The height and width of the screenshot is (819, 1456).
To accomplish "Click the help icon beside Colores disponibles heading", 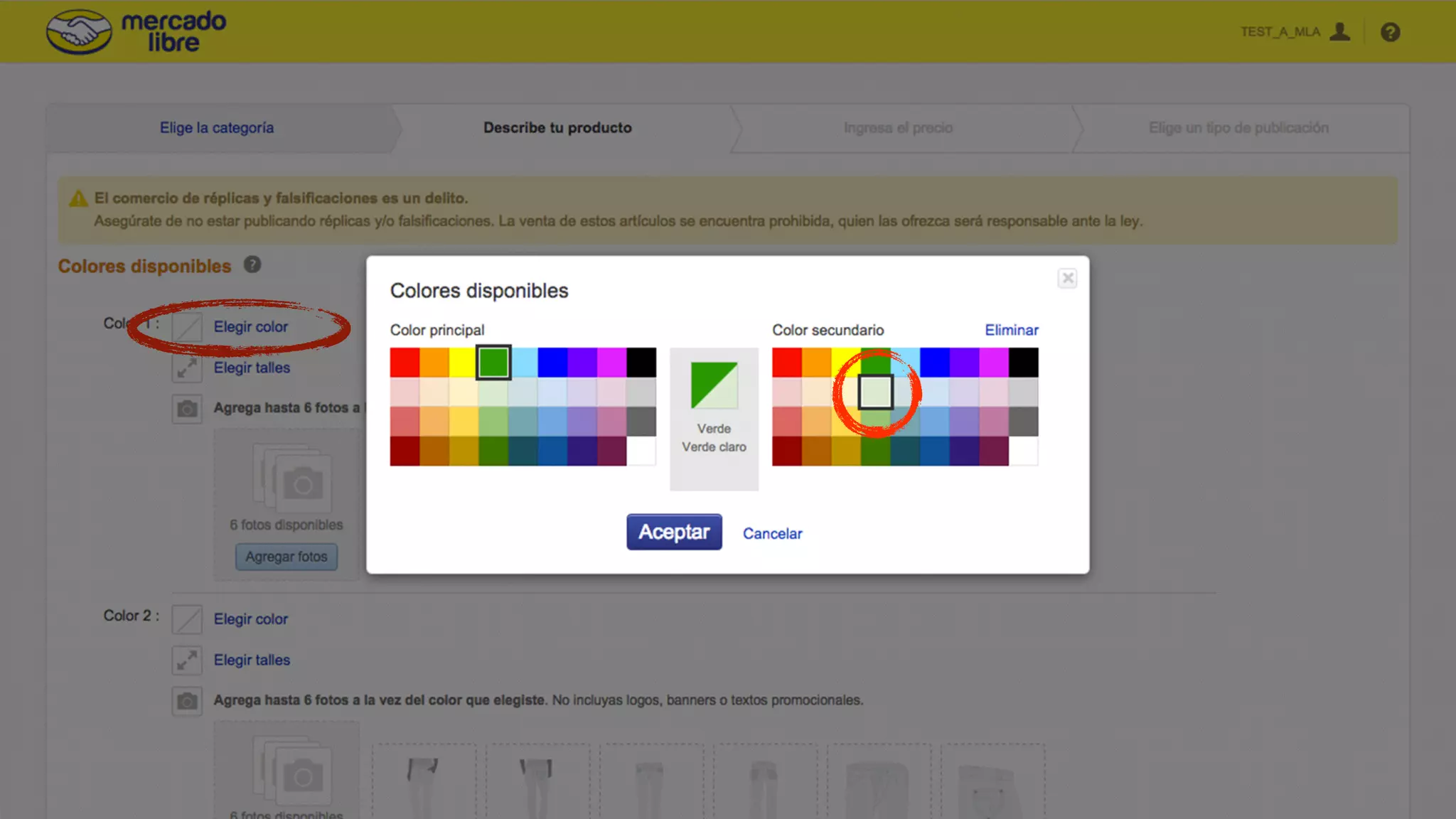I will tap(252, 264).
